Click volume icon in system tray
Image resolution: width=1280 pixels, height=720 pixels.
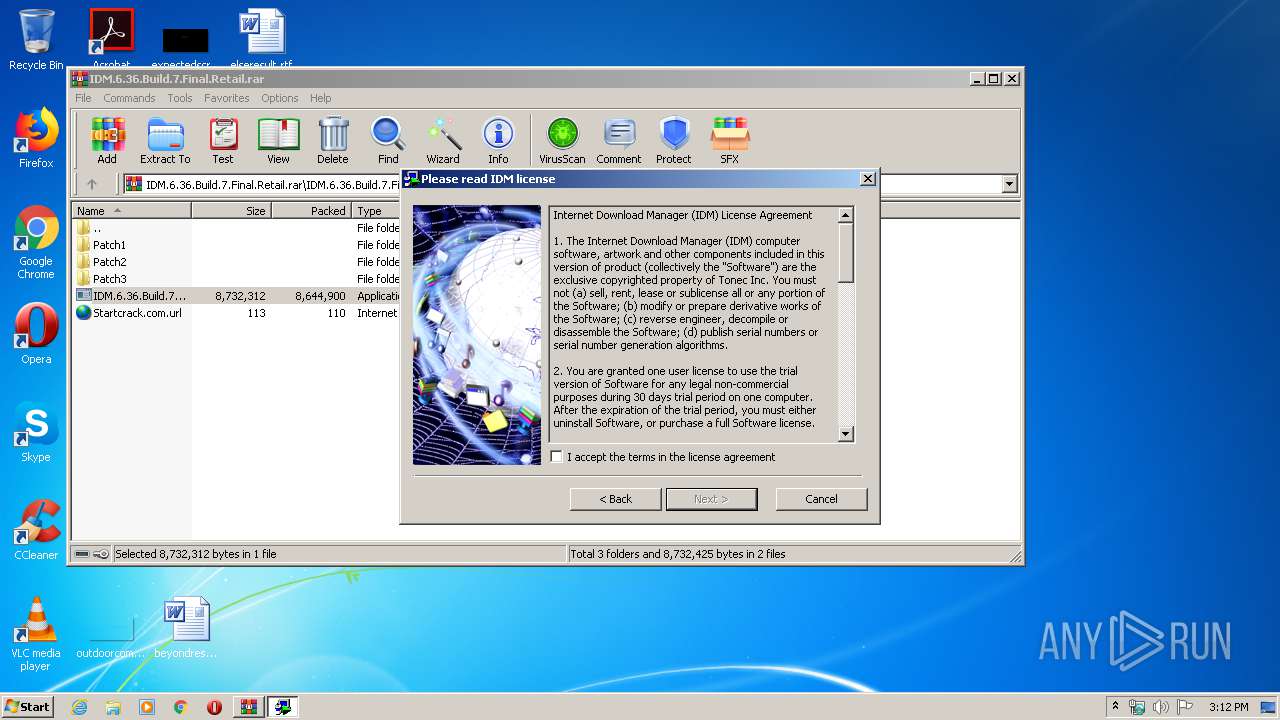[x=1161, y=707]
